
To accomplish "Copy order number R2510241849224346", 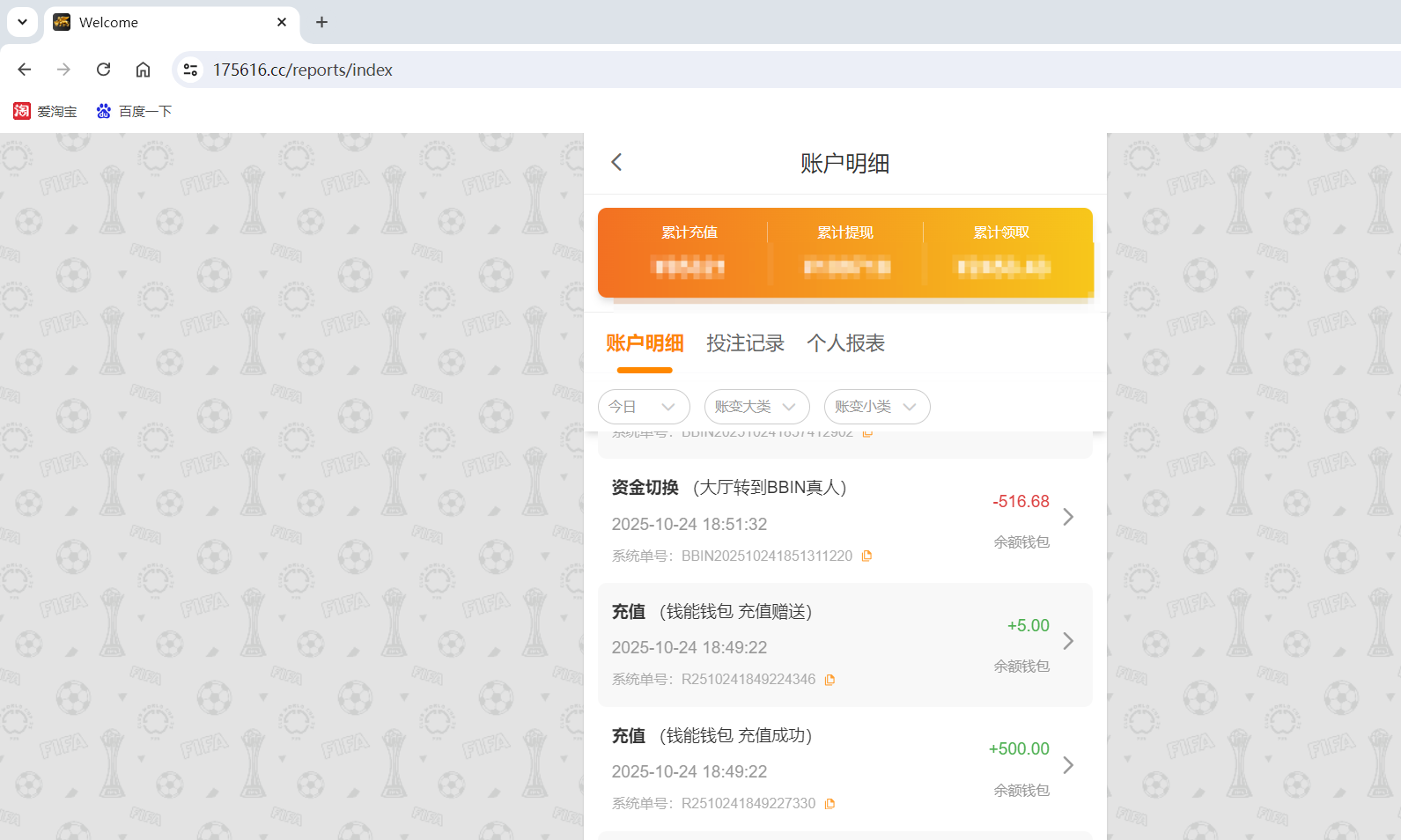I will [830, 680].
